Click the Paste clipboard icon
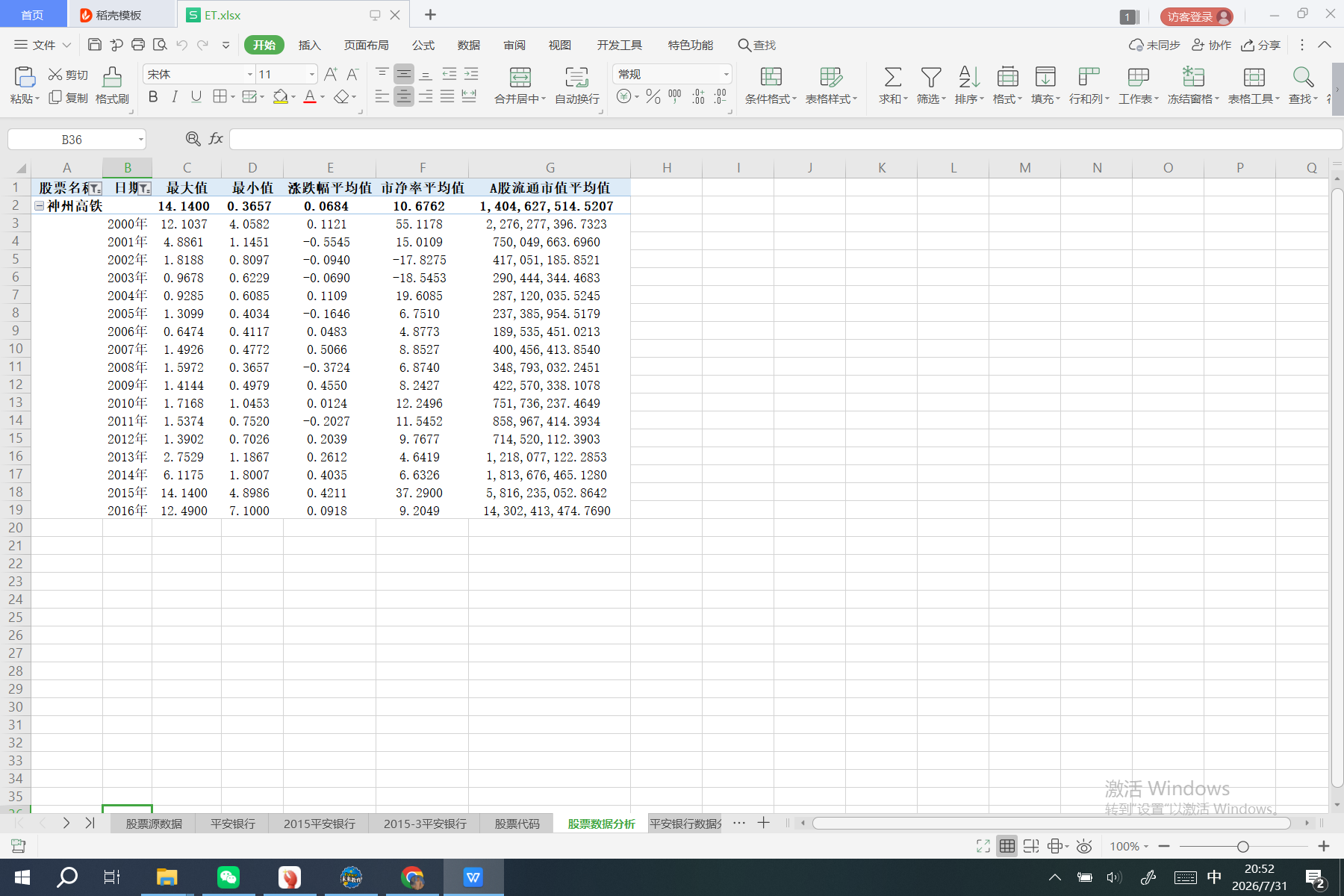This screenshot has height=896, width=1344. click(25, 77)
